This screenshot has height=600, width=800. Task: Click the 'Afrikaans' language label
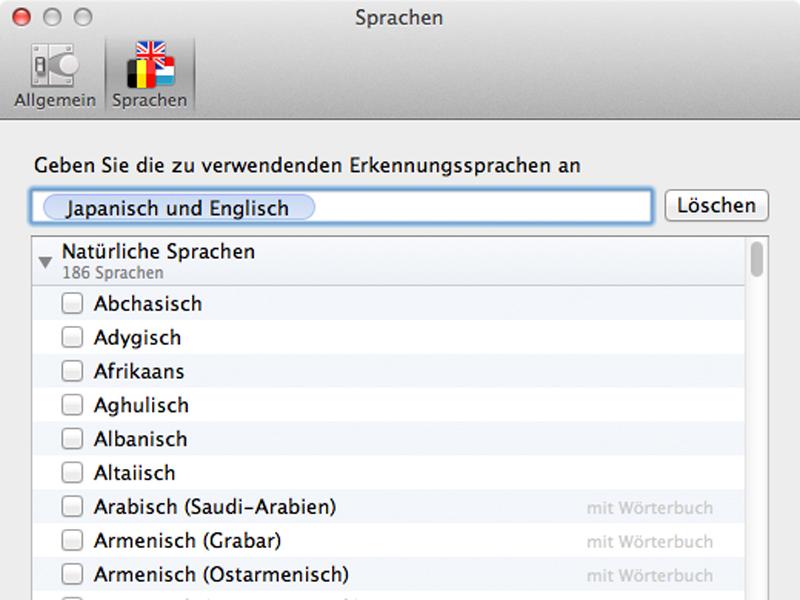click(139, 371)
